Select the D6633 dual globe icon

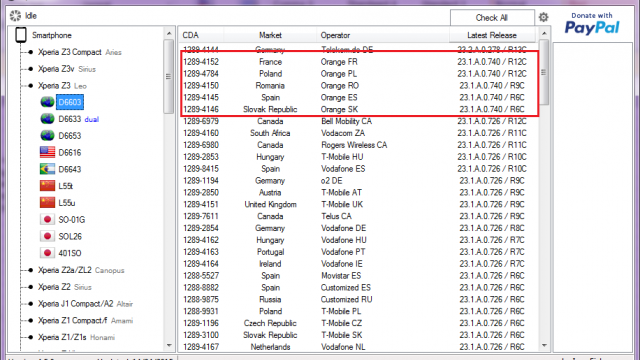tap(47, 119)
